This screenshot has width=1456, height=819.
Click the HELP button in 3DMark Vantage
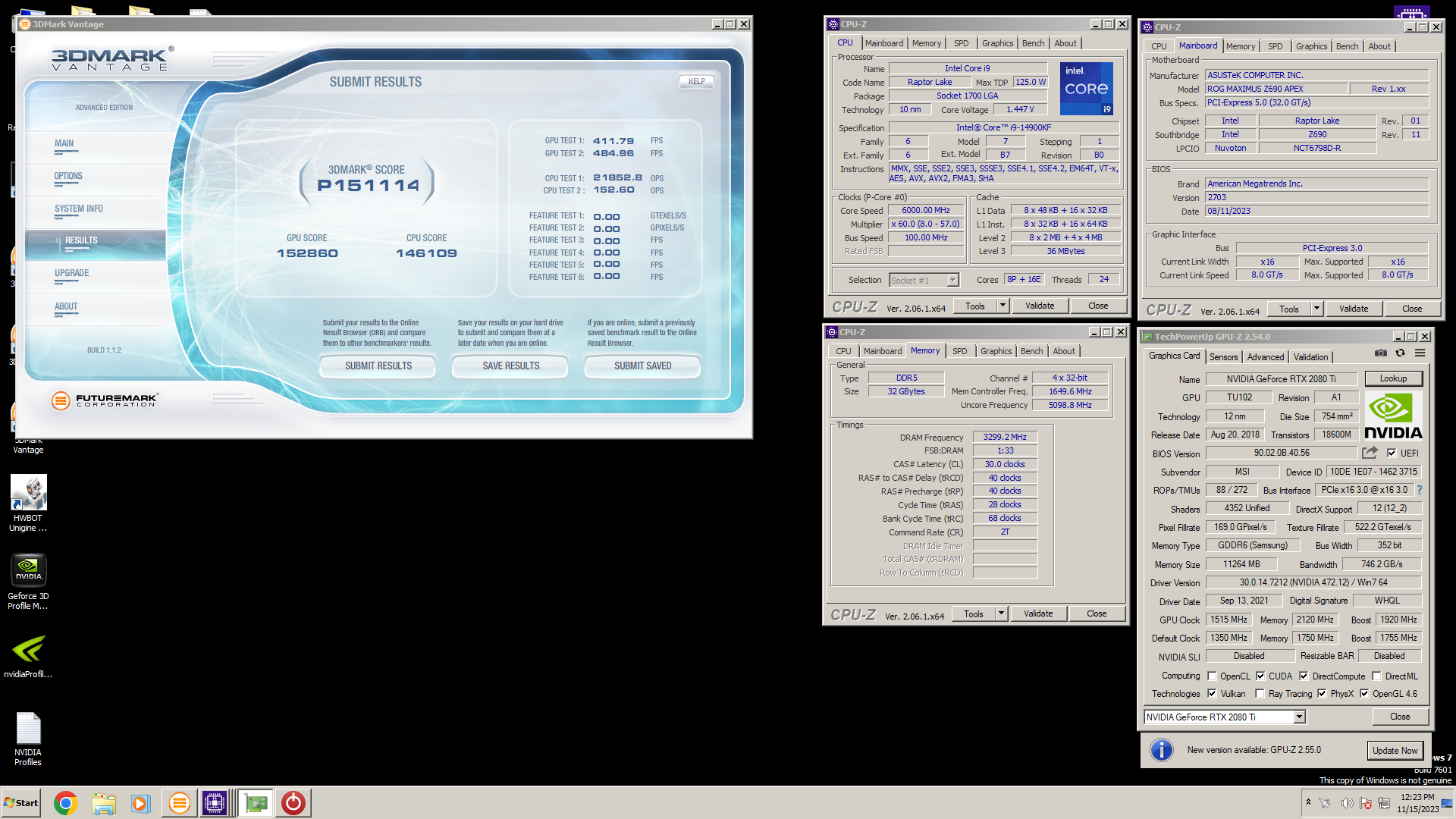click(x=696, y=81)
